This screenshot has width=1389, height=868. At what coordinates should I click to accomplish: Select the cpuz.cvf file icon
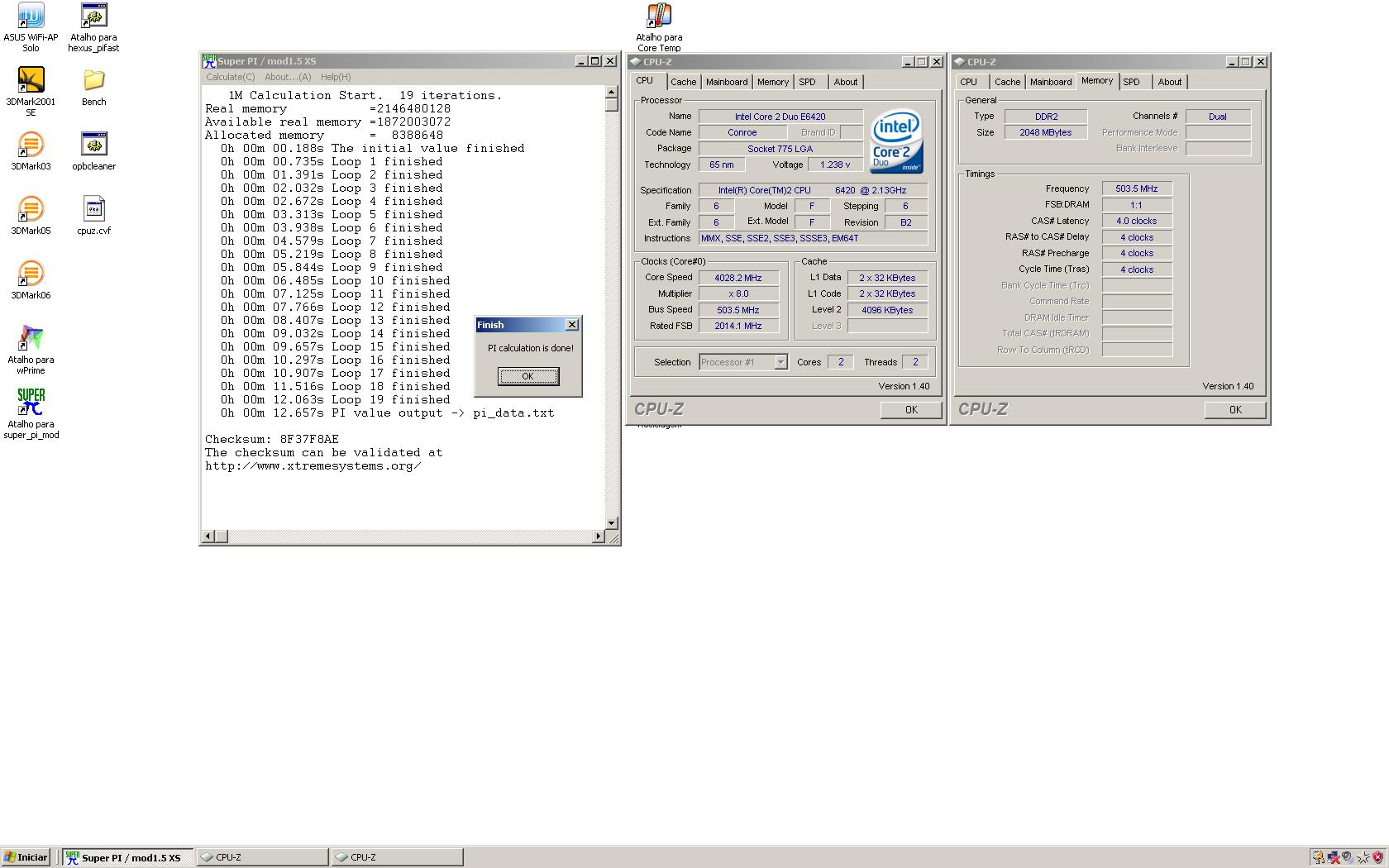[93, 216]
